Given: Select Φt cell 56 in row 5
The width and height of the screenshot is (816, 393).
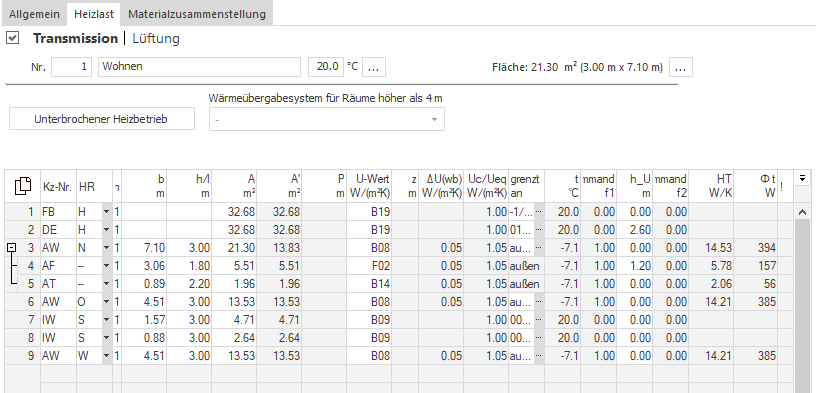Looking at the screenshot, I should coord(756,284).
